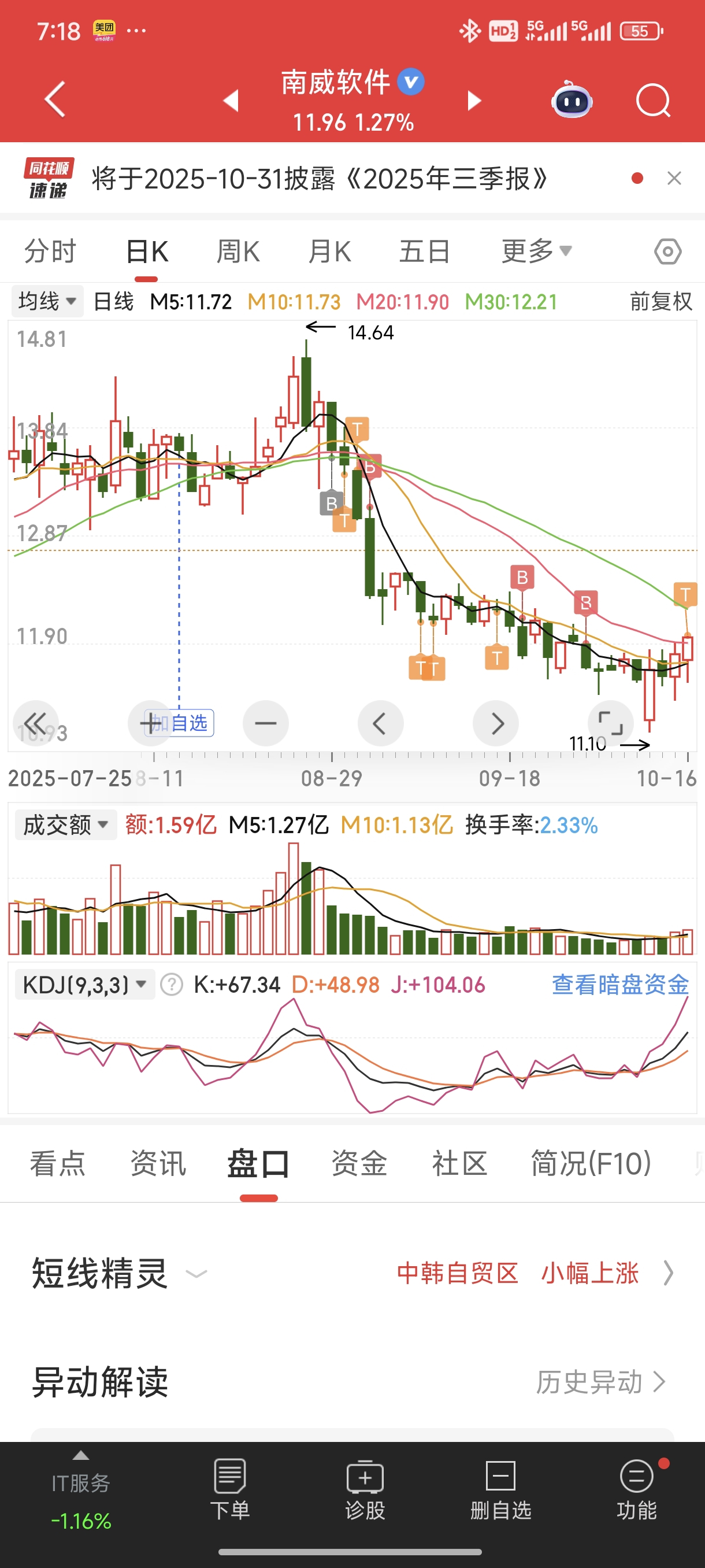Open 查看暗盘资金 link
Image resolution: width=705 pixels, height=1568 pixels.
click(x=620, y=984)
